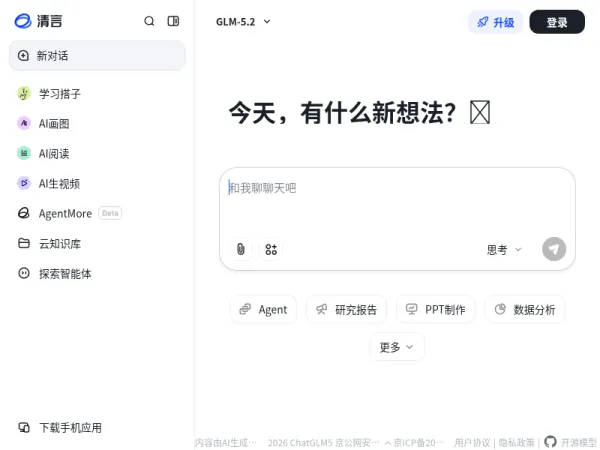This screenshot has width=600, height=450.
Task: Click the 清言 logo icon
Action: 23,21
